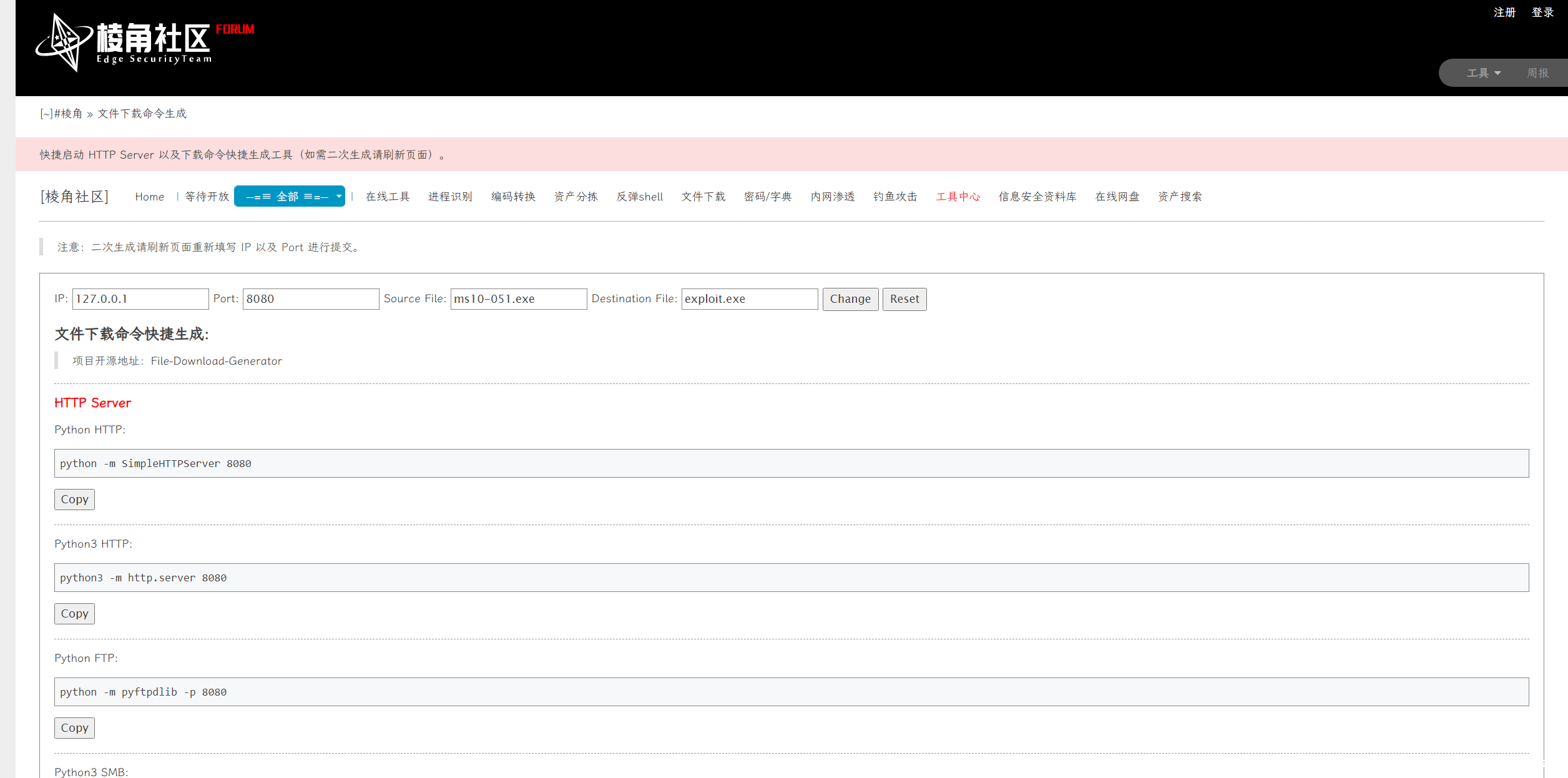Click the 周报 header link
The height and width of the screenshot is (778, 1568).
click(1537, 73)
